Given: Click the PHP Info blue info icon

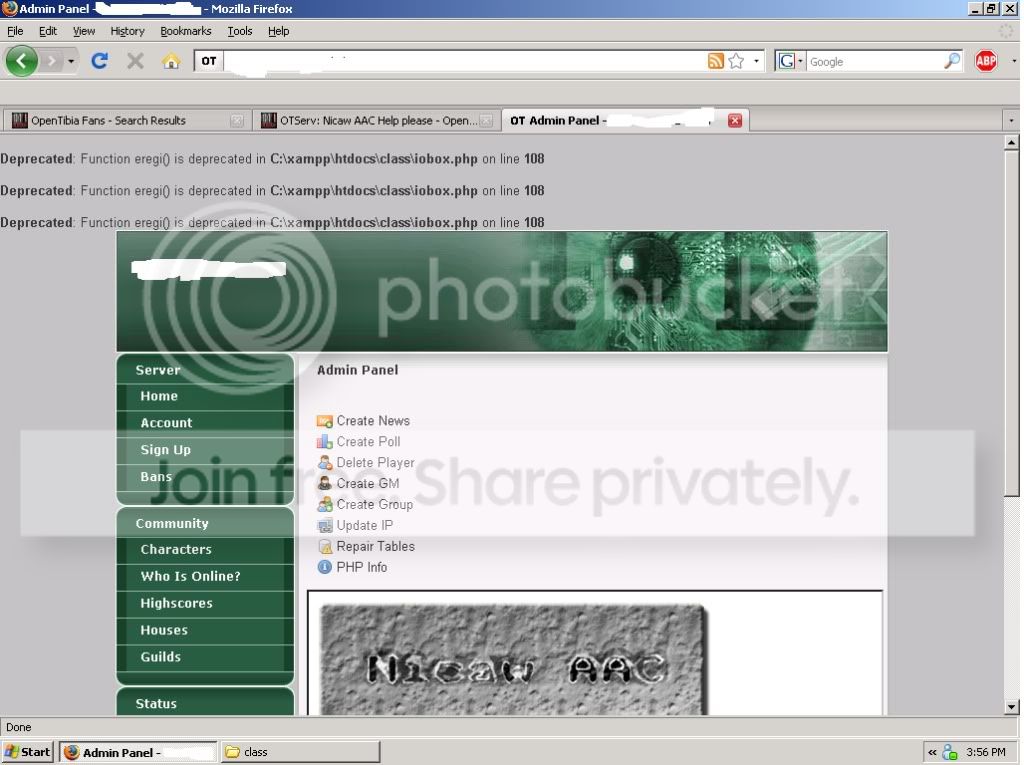Looking at the screenshot, I should pyautogui.click(x=325, y=567).
